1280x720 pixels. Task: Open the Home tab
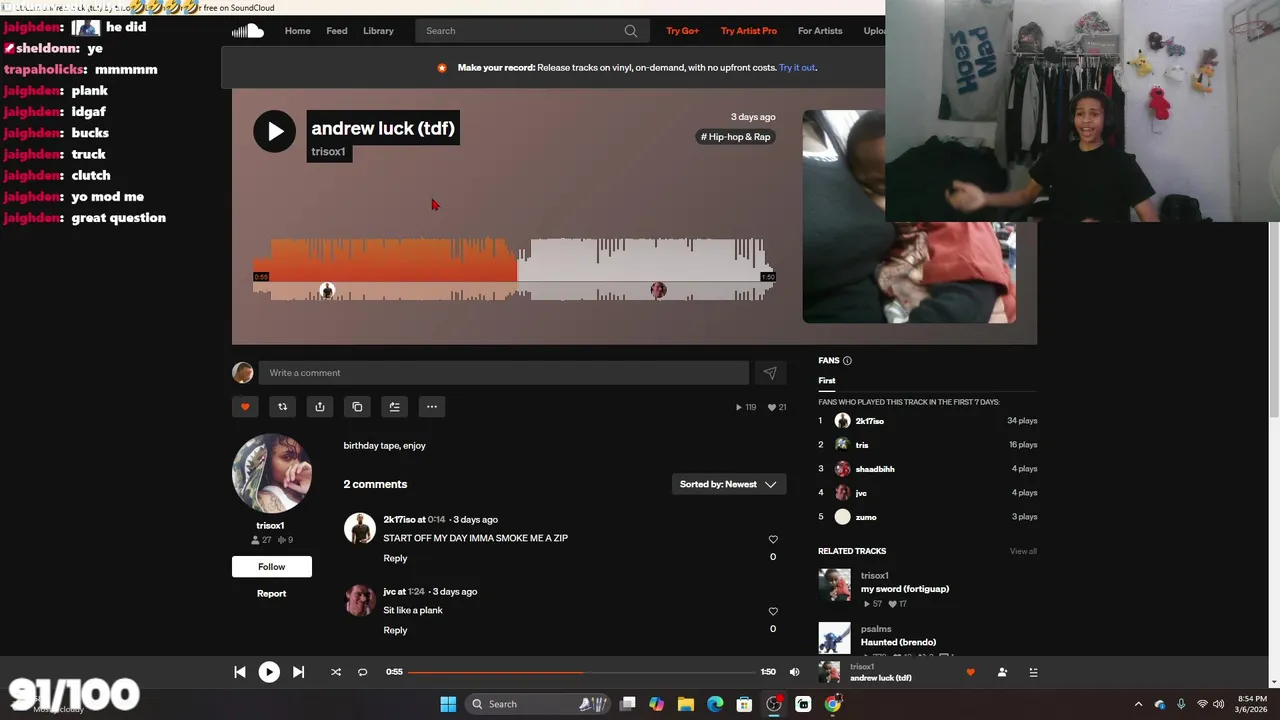[298, 31]
